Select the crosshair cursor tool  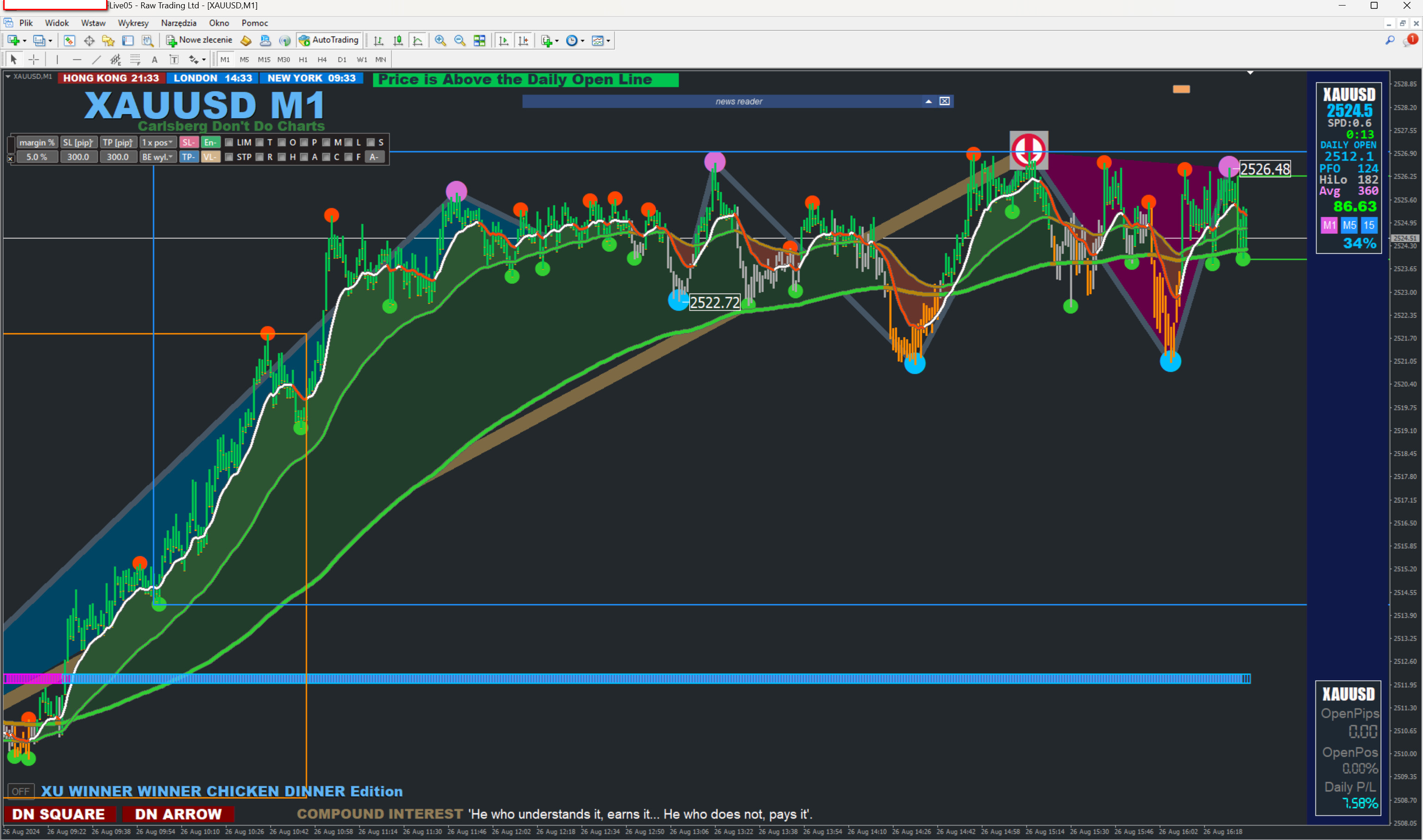34,59
